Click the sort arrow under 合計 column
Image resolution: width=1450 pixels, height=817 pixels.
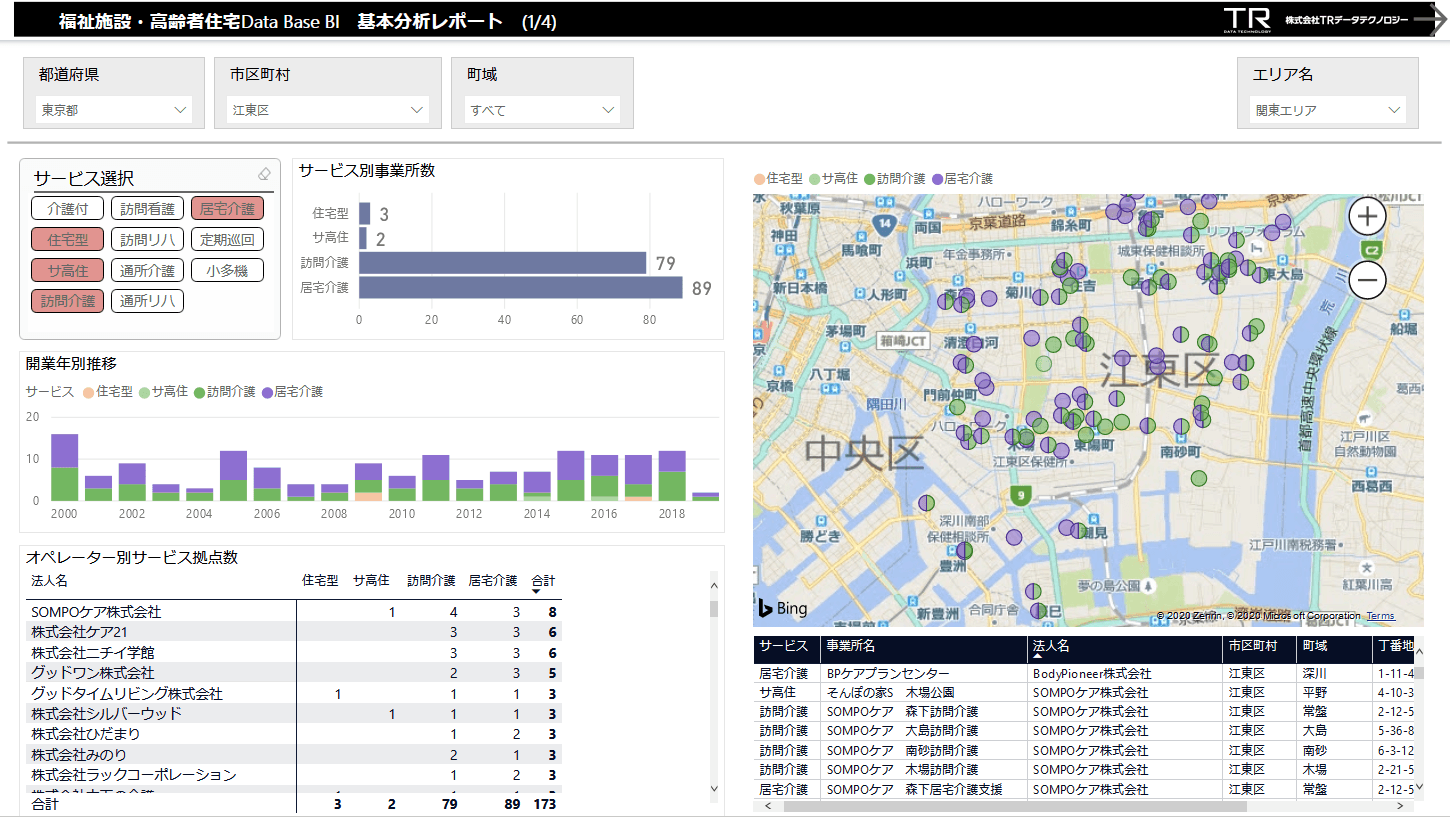[537, 592]
